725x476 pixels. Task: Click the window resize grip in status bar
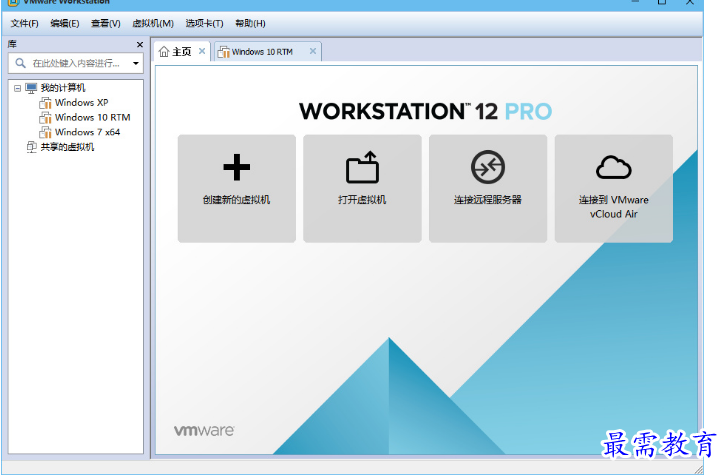[697, 468]
